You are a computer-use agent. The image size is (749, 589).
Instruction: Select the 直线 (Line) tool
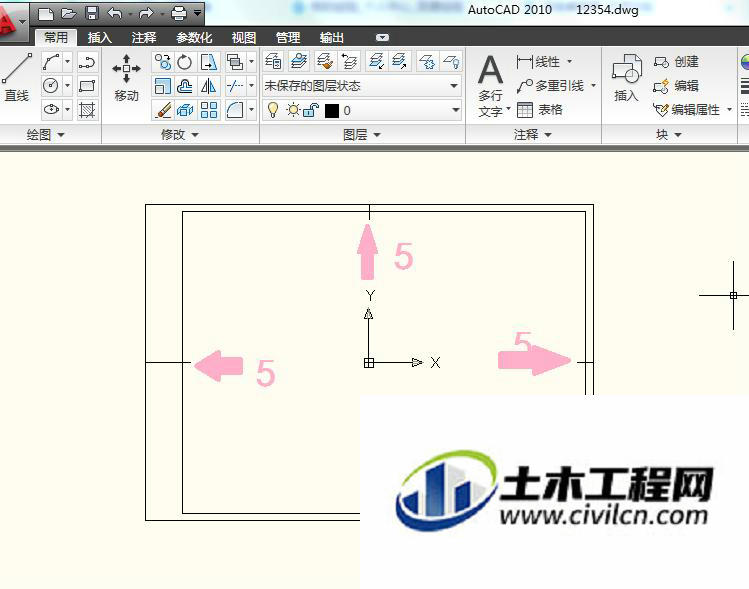(17, 77)
